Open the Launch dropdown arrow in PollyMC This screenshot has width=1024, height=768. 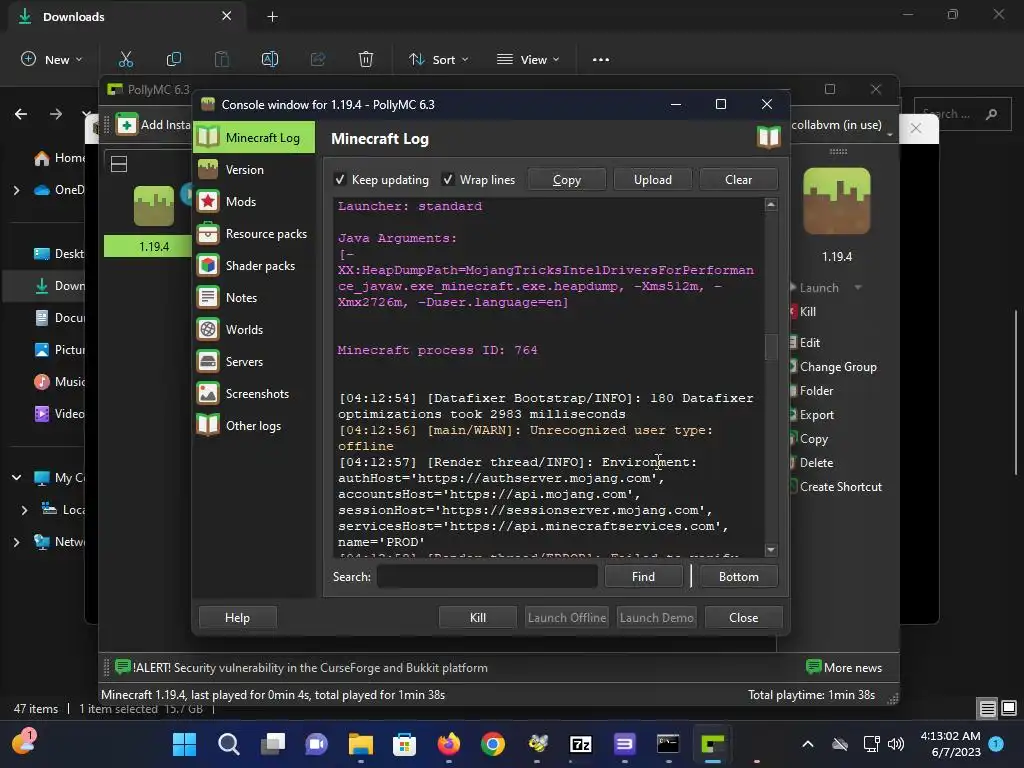858,288
